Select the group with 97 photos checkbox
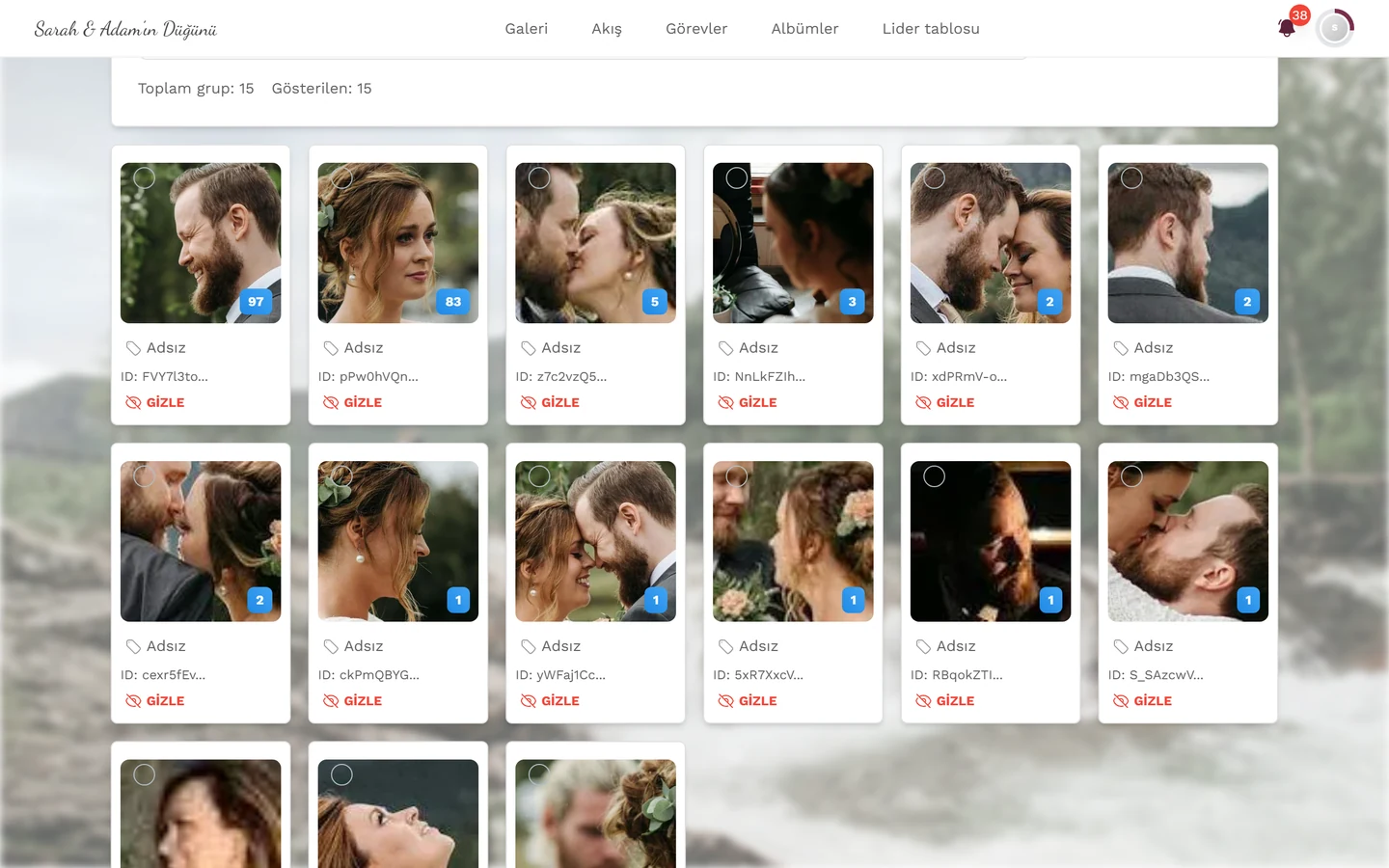 click(145, 177)
